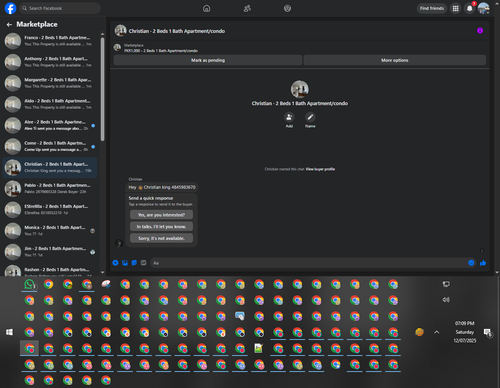This screenshot has height=388, width=500.
Task: Open the Pablo conversation in list
Action: [50, 188]
